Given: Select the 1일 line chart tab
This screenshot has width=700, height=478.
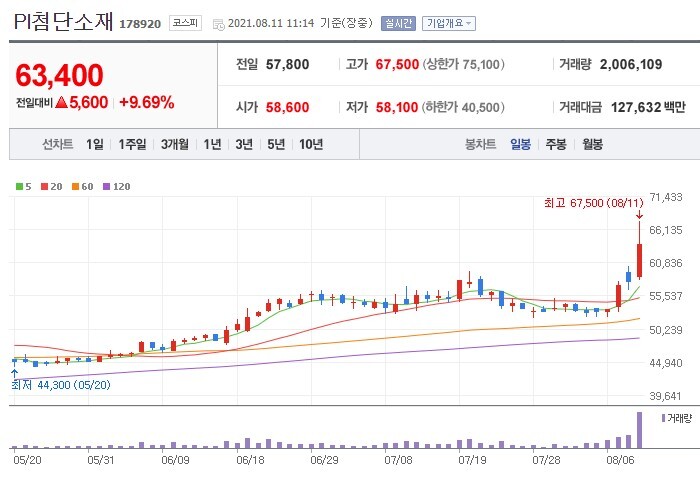Looking at the screenshot, I should point(95,144).
